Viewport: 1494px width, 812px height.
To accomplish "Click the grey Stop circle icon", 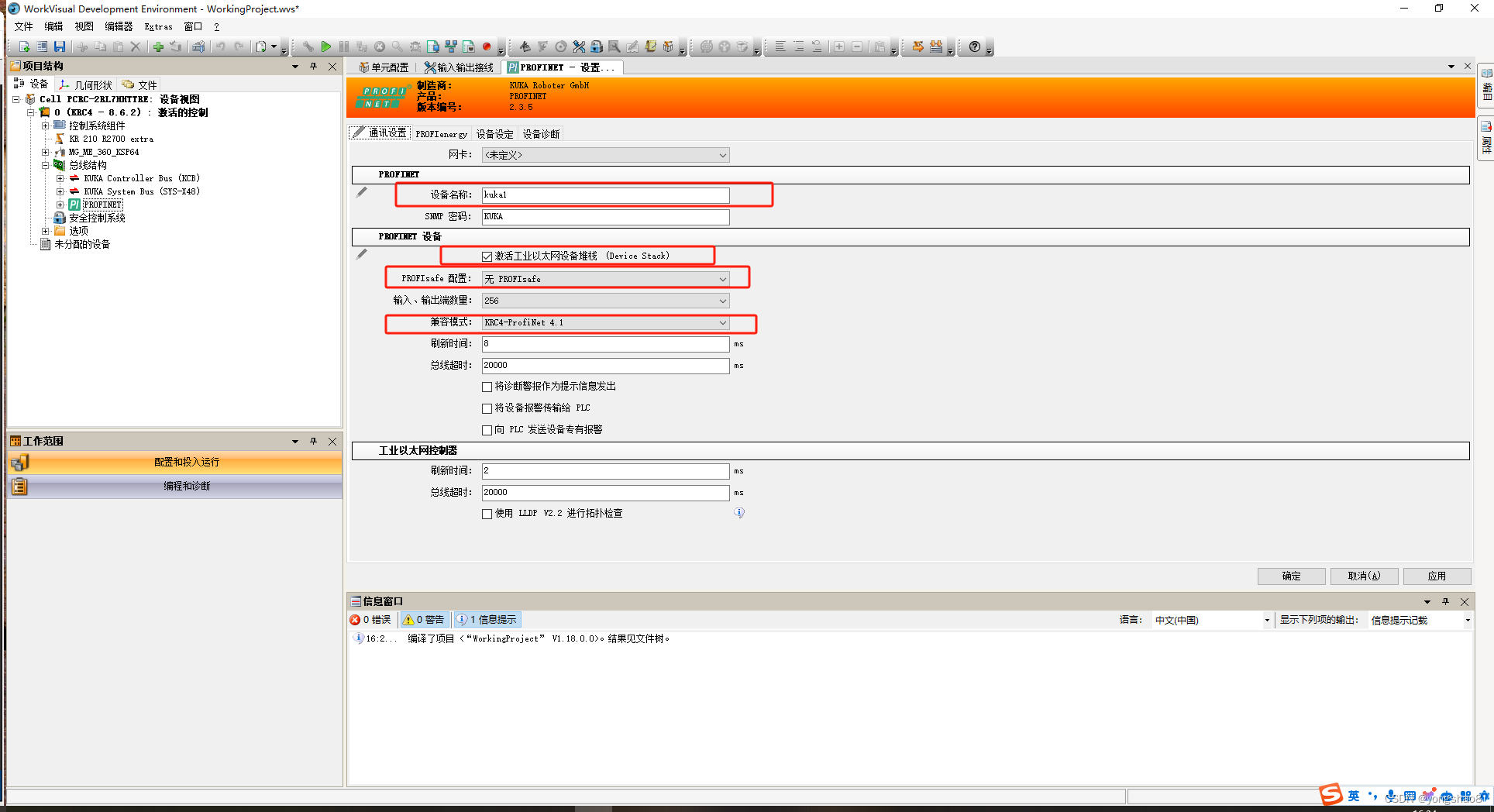I will click(x=380, y=46).
